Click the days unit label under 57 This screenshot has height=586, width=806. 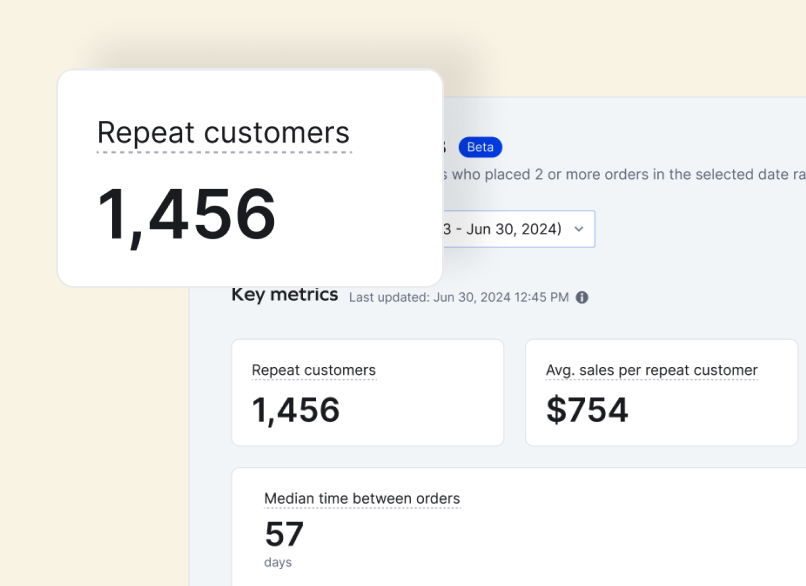[x=278, y=562]
